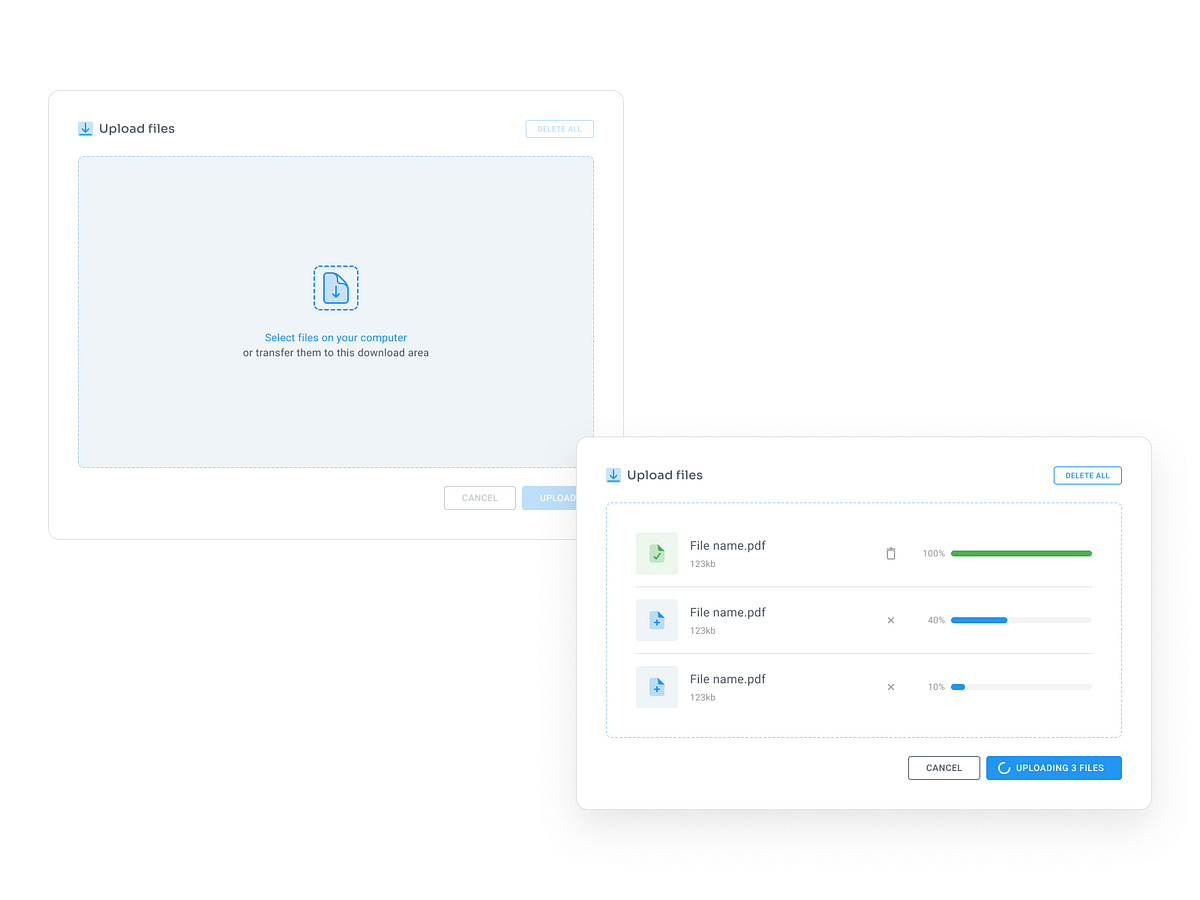1200x900 pixels.
Task: Click the Uploading 3 Files button
Action: click(1054, 768)
